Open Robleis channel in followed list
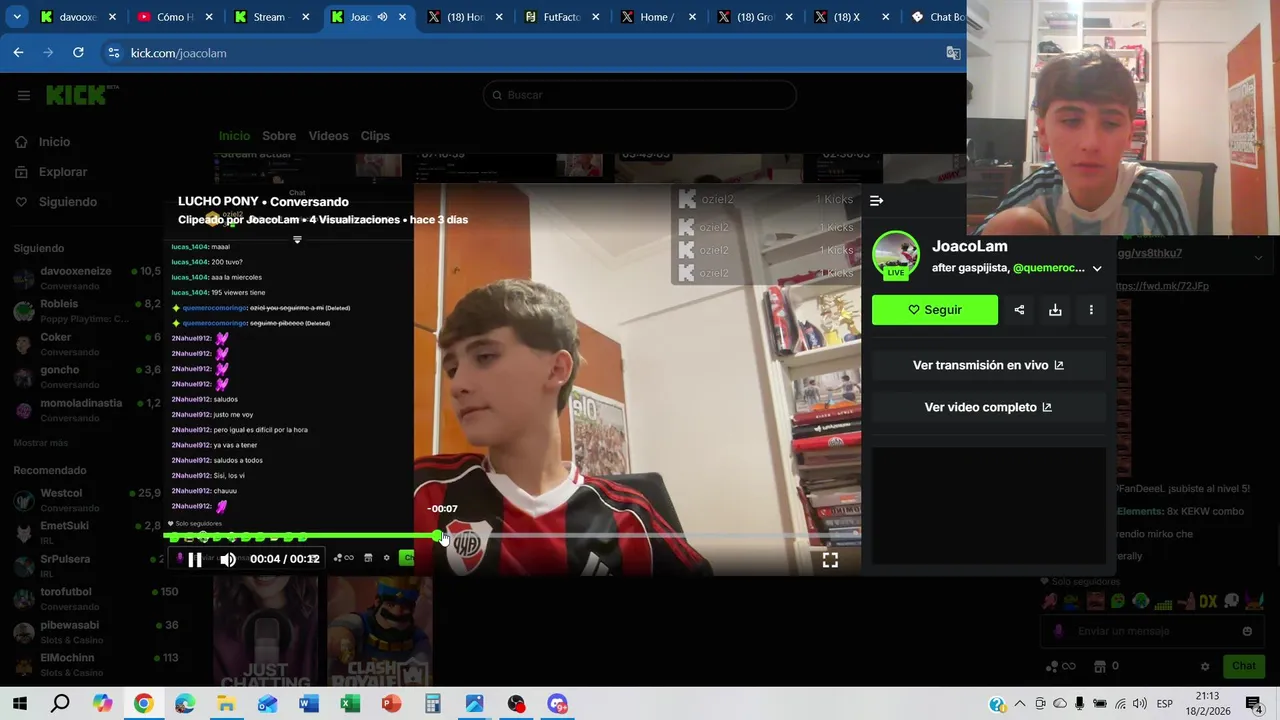 (86, 310)
